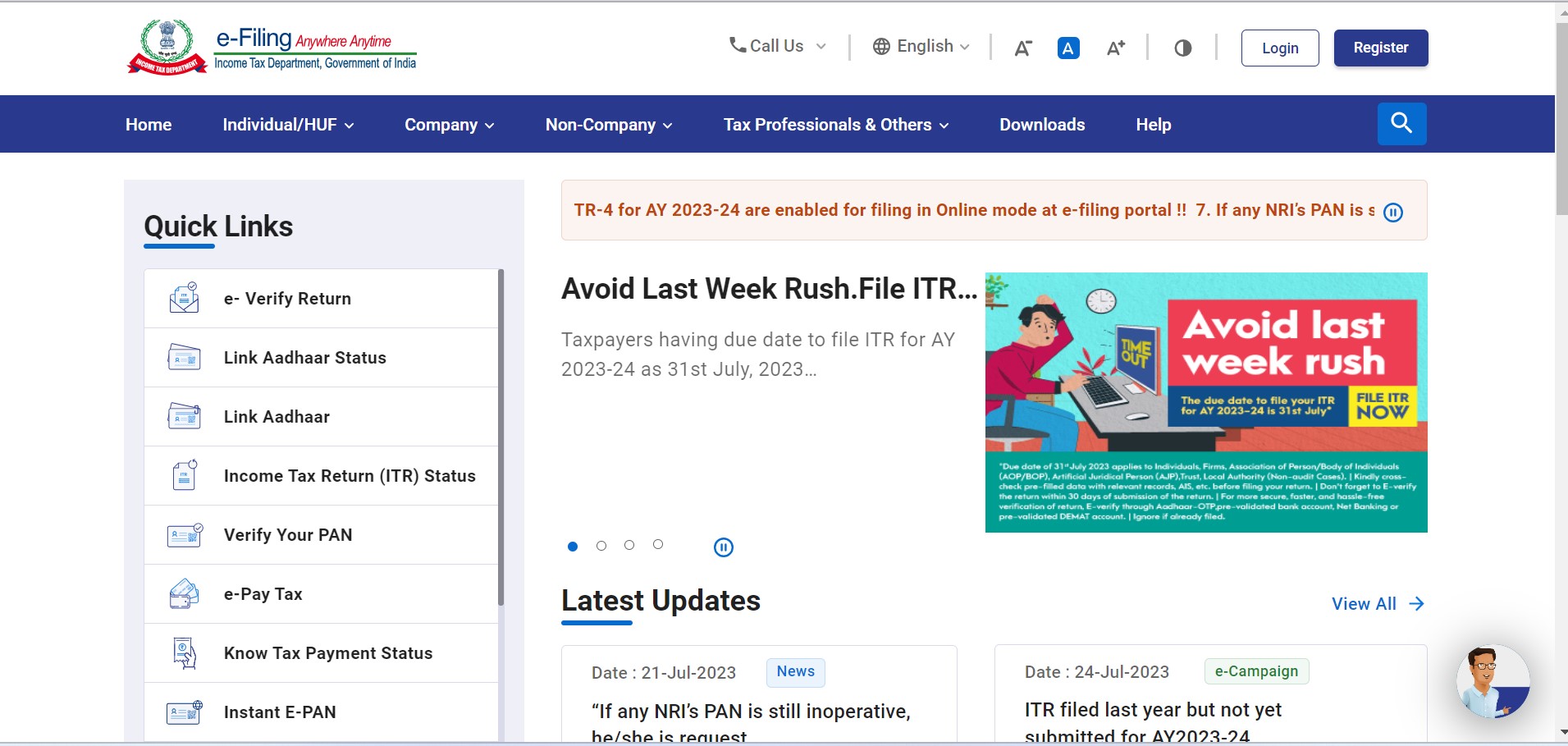The image size is (1568, 746).
Task: Click the e-Verify Return envelope icon
Action: point(184,298)
